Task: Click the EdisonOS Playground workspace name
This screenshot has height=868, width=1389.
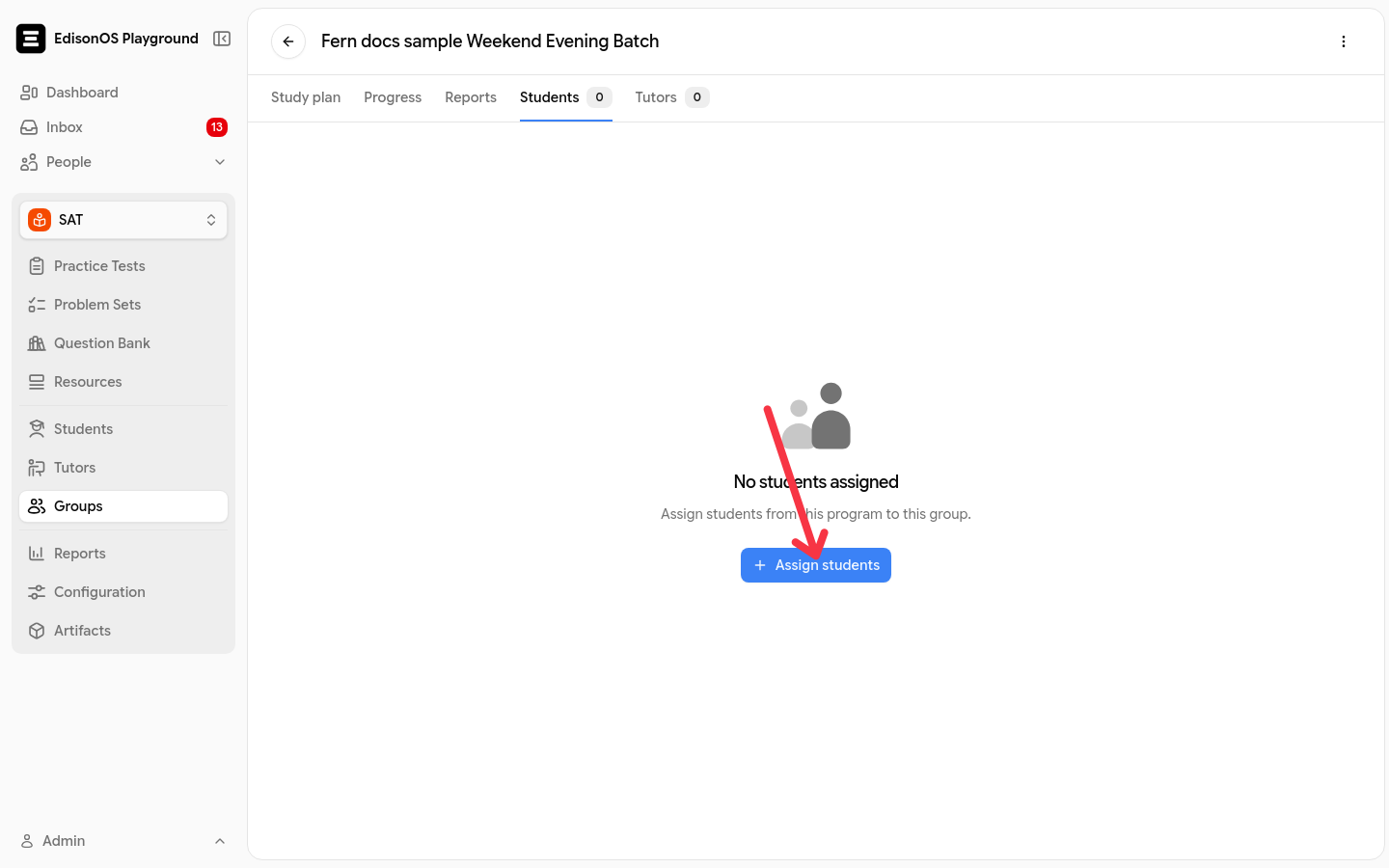Action: 126,39
